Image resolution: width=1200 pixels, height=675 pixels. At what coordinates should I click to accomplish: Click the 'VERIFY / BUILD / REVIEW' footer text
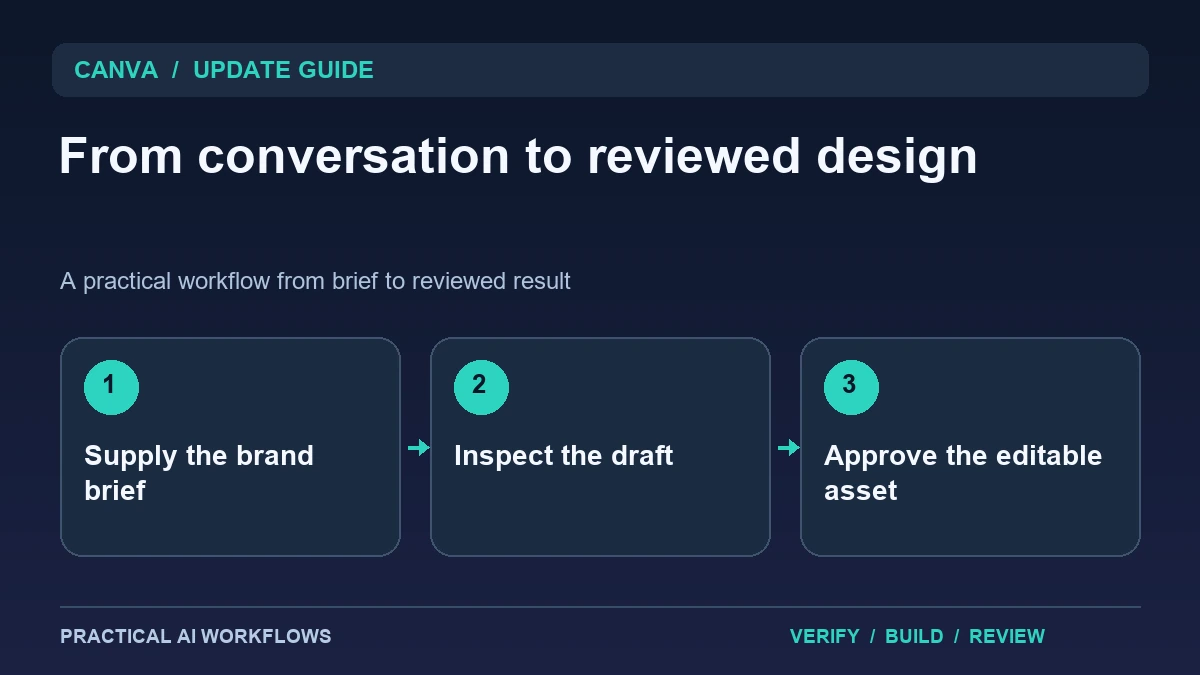click(x=917, y=636)
